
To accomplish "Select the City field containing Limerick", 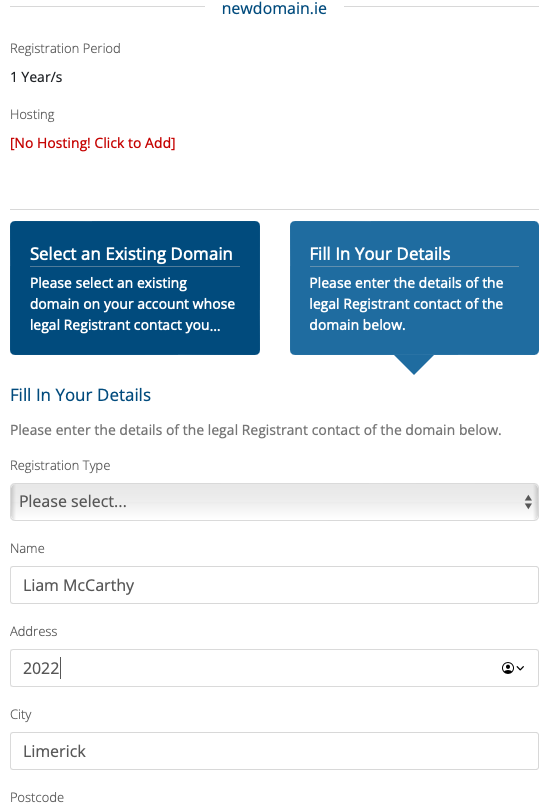I will (x=274, y=751).
